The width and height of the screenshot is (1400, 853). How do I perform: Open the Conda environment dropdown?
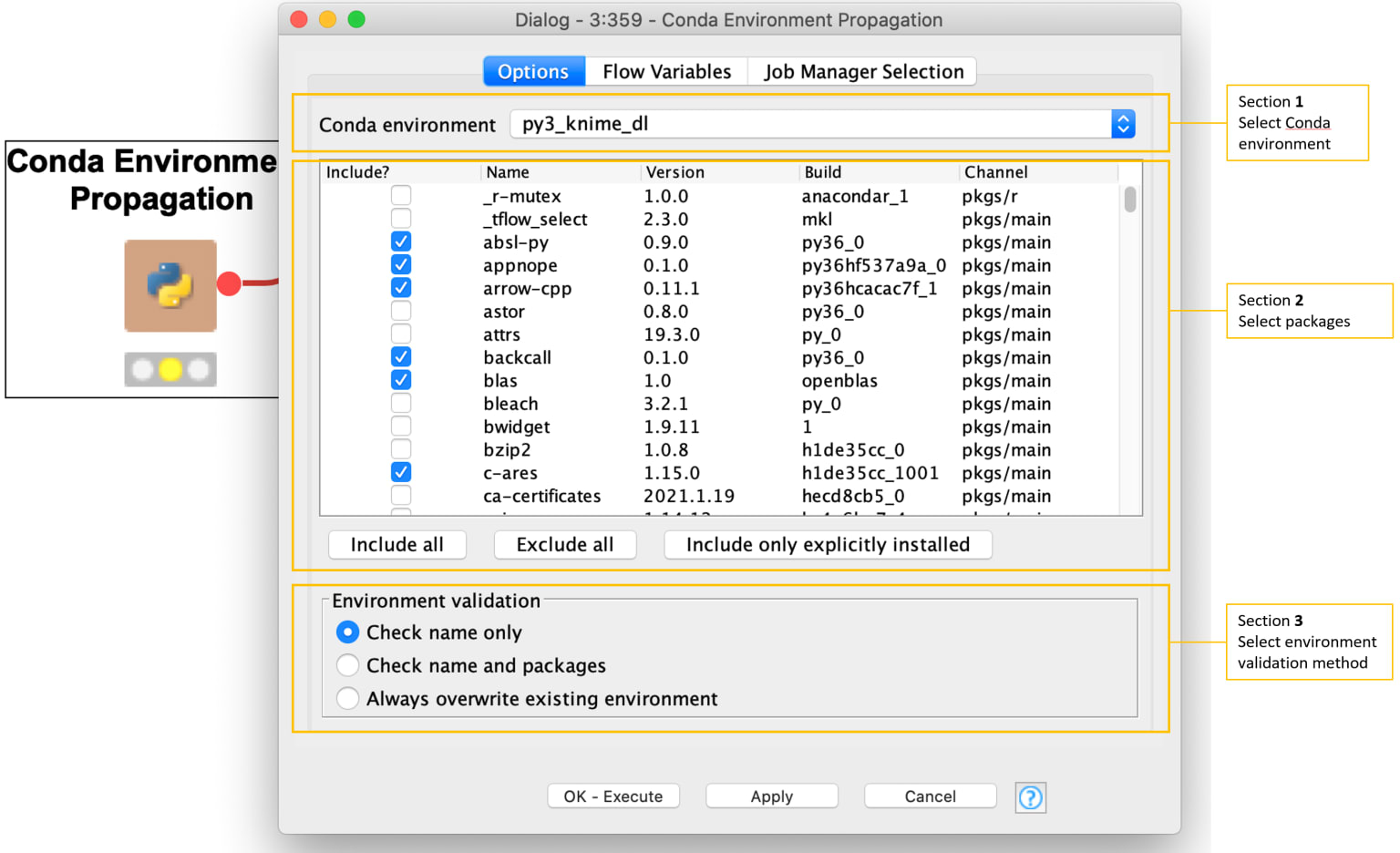click(823, 124)
